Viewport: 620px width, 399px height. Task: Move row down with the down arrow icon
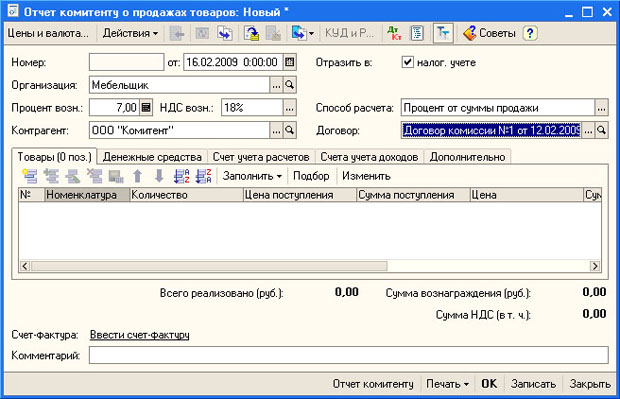pyautogui.click(x=159, y=176)
